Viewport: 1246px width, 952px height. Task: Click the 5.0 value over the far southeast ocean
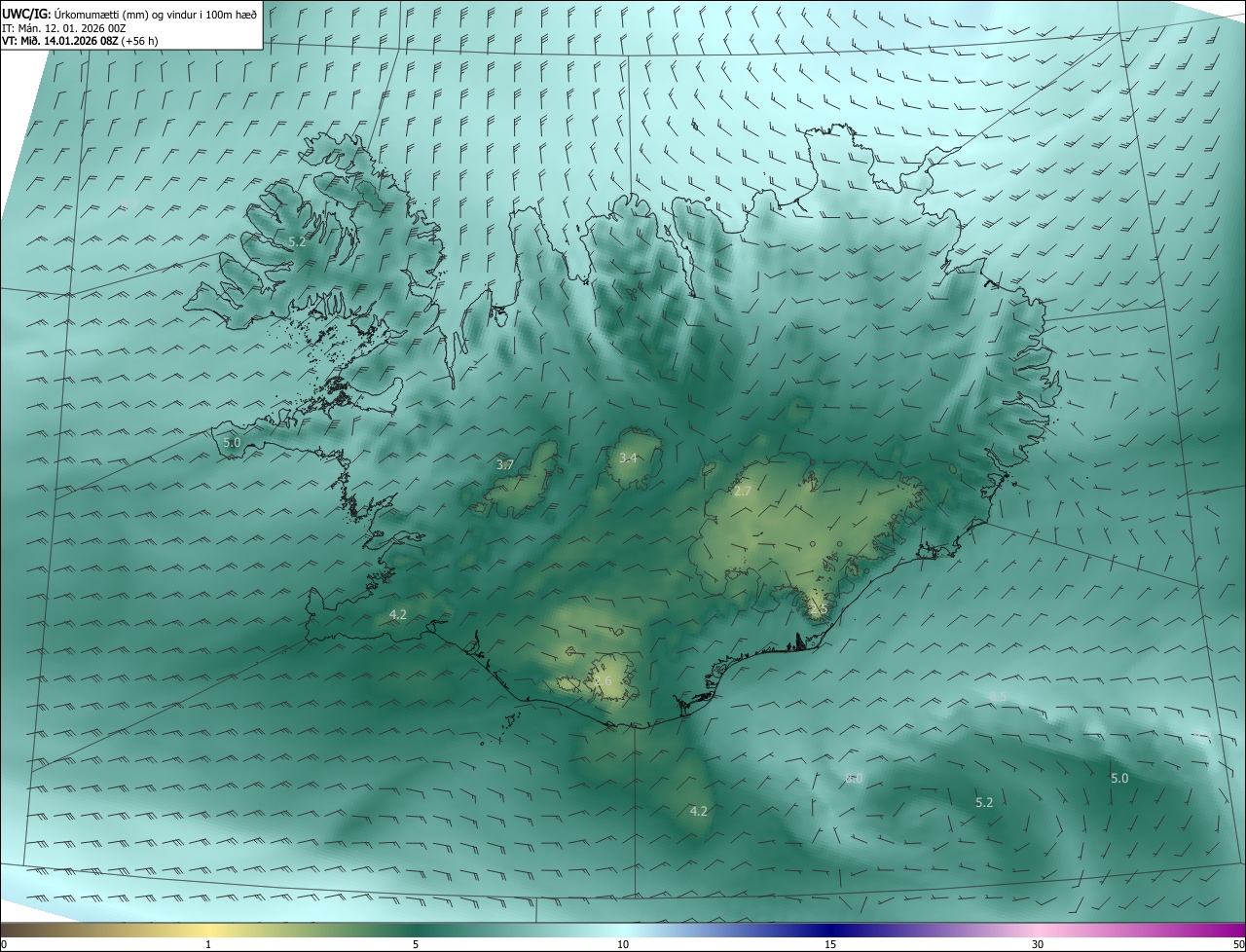click(1119, 778)
